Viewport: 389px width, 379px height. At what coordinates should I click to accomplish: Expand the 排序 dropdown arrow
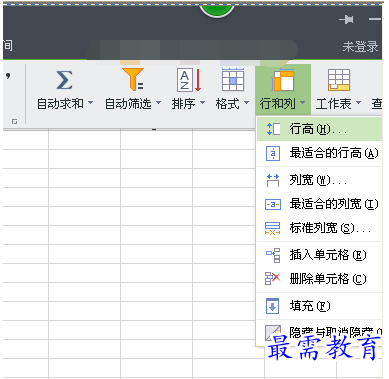[202, 103]
